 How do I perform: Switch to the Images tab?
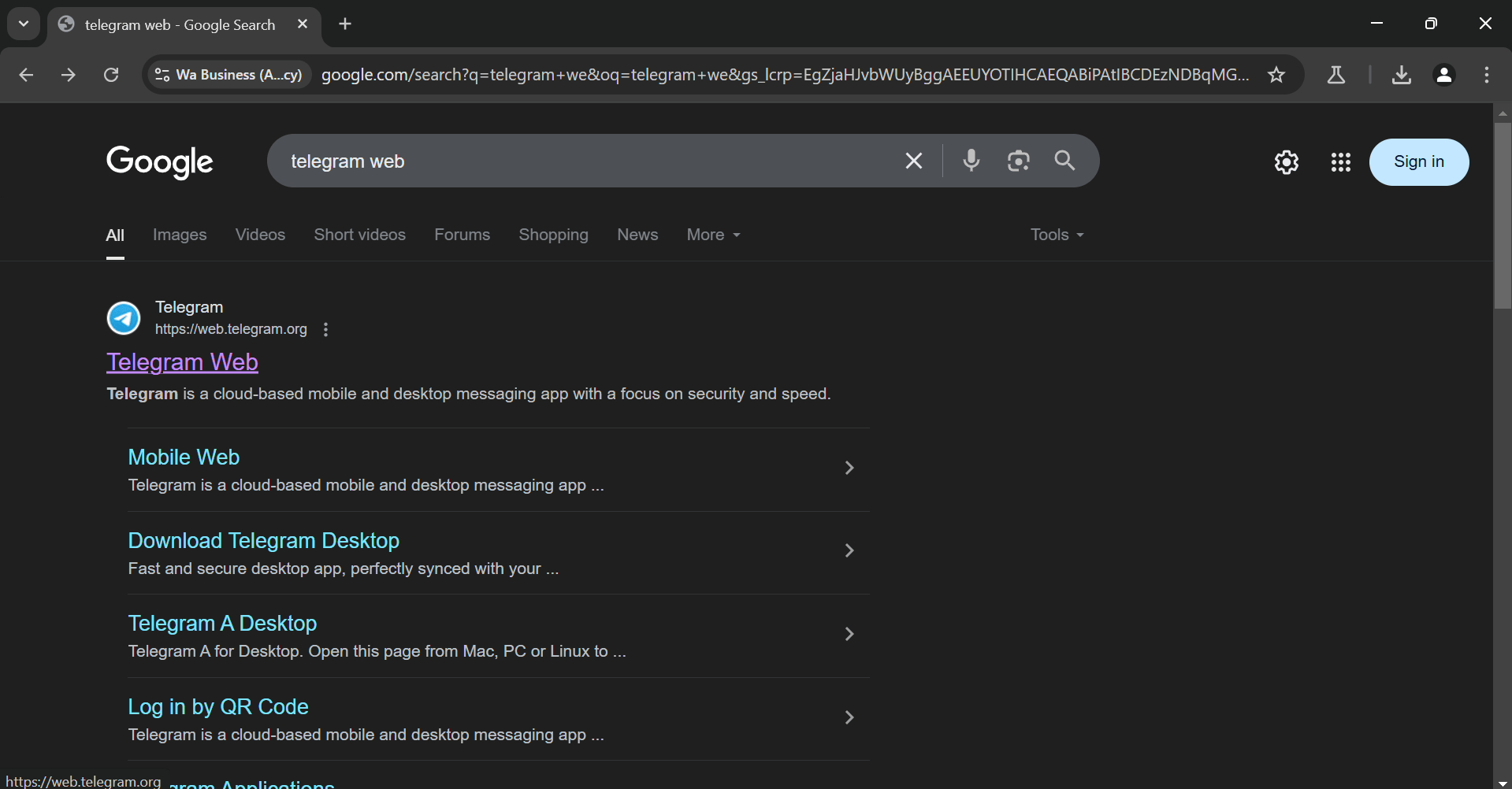click(180, 235)
